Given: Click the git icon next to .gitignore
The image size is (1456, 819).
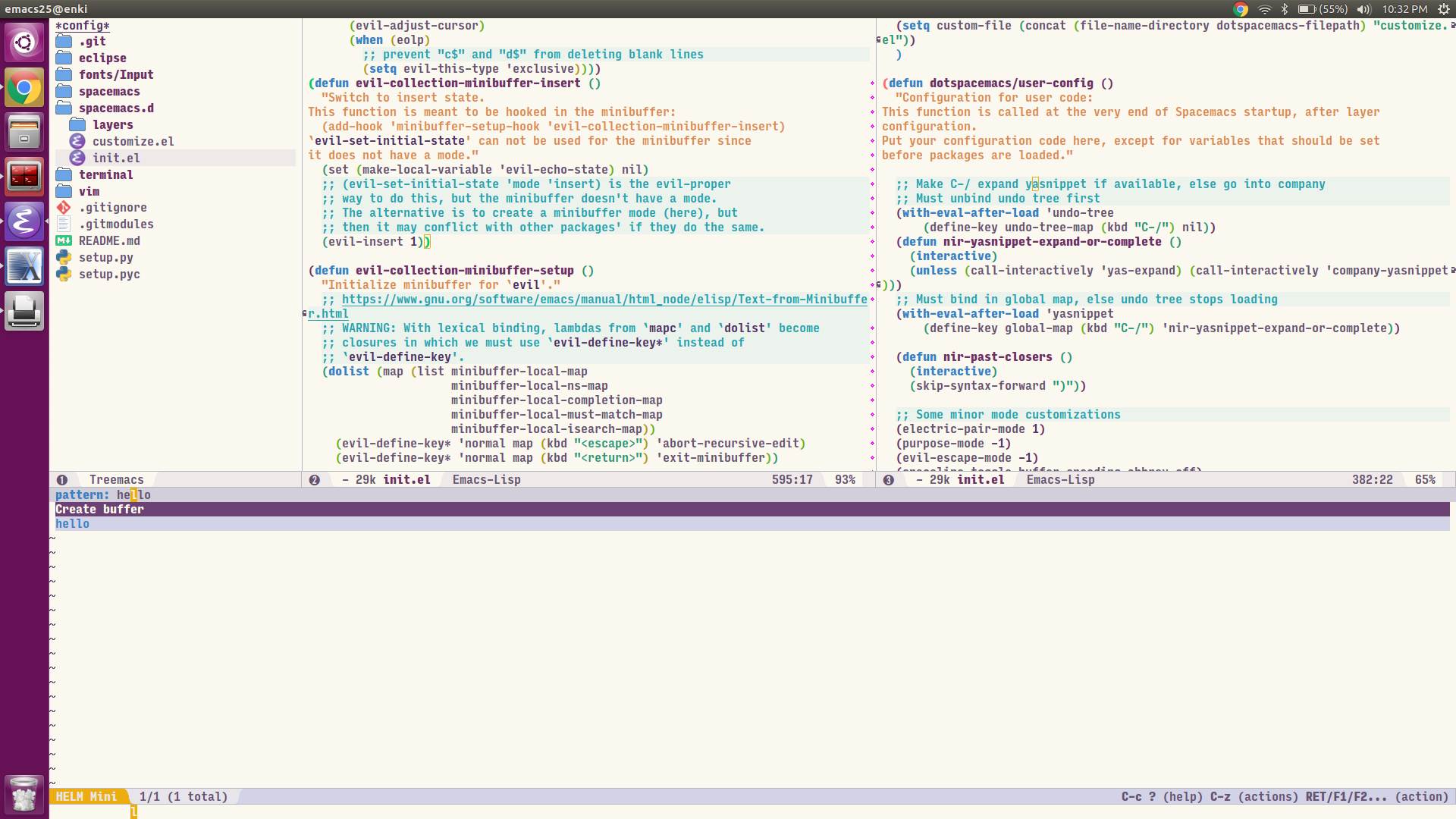Looking at the screenshot, I should (64, 207).
